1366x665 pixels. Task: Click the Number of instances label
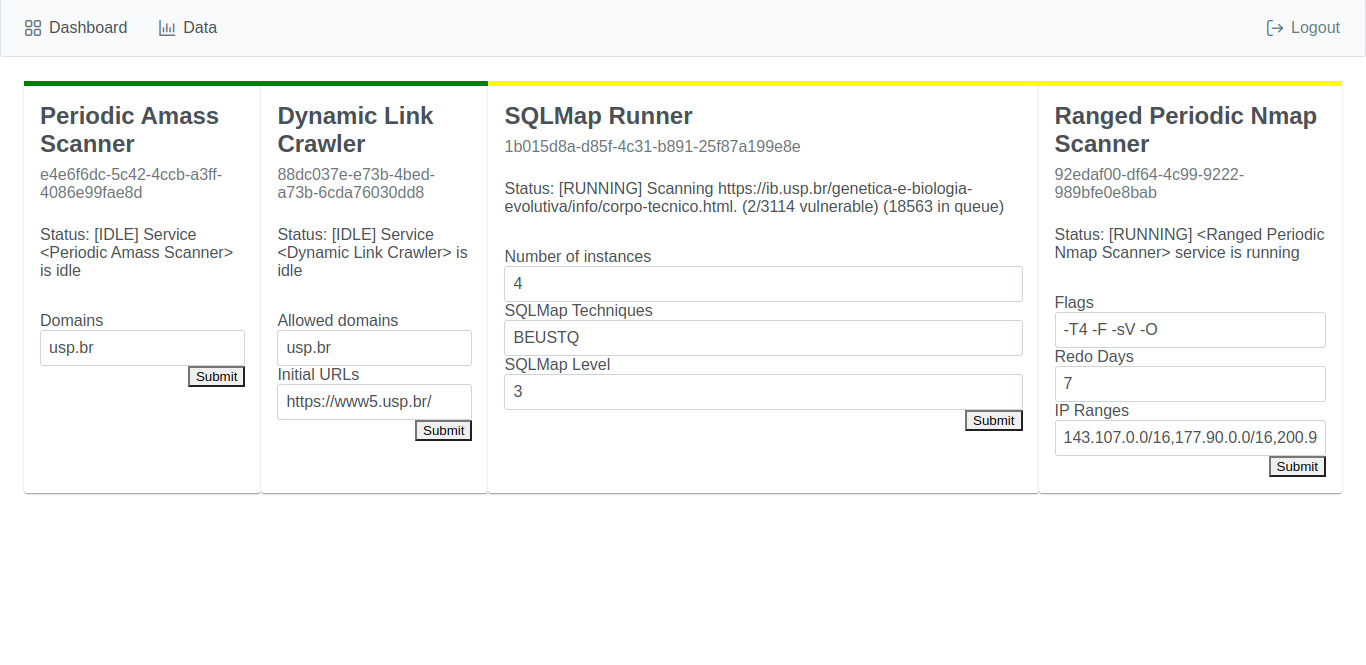(577, 257)
